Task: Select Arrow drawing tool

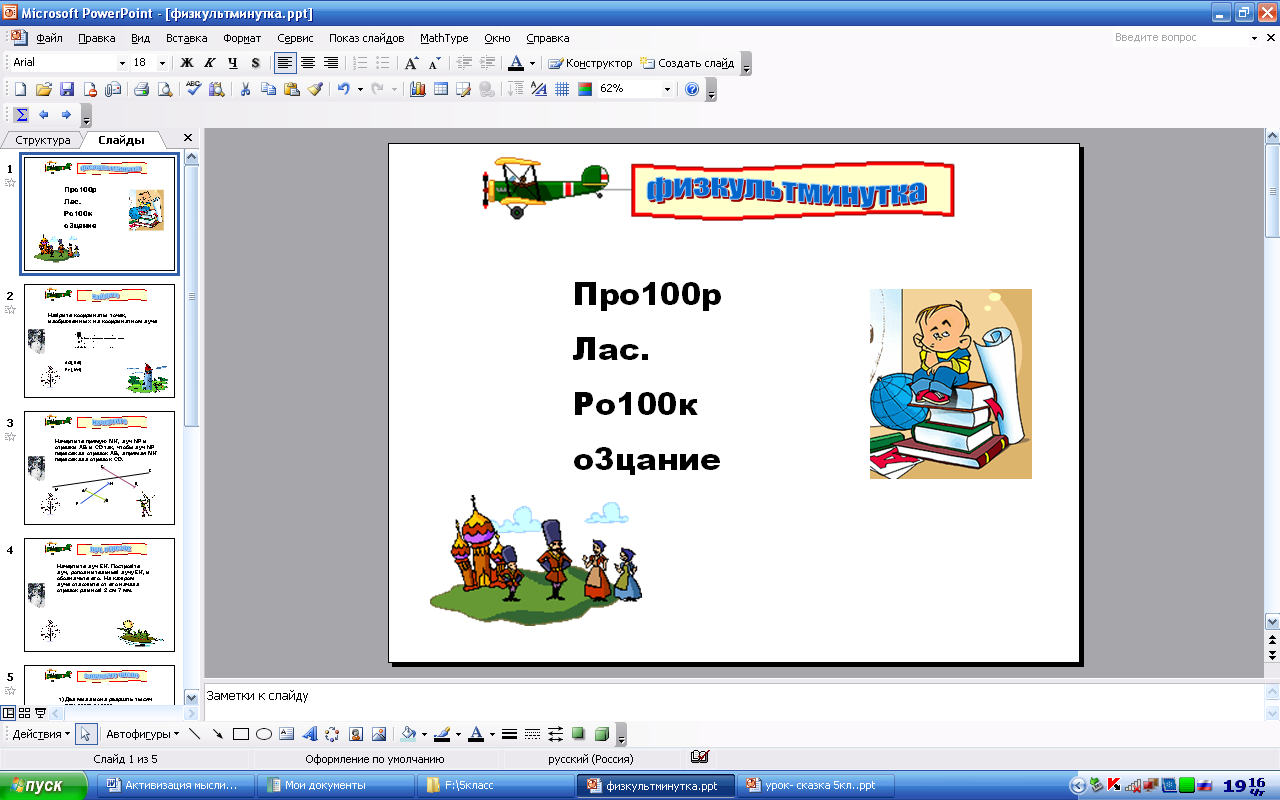Action: point(217,734)
